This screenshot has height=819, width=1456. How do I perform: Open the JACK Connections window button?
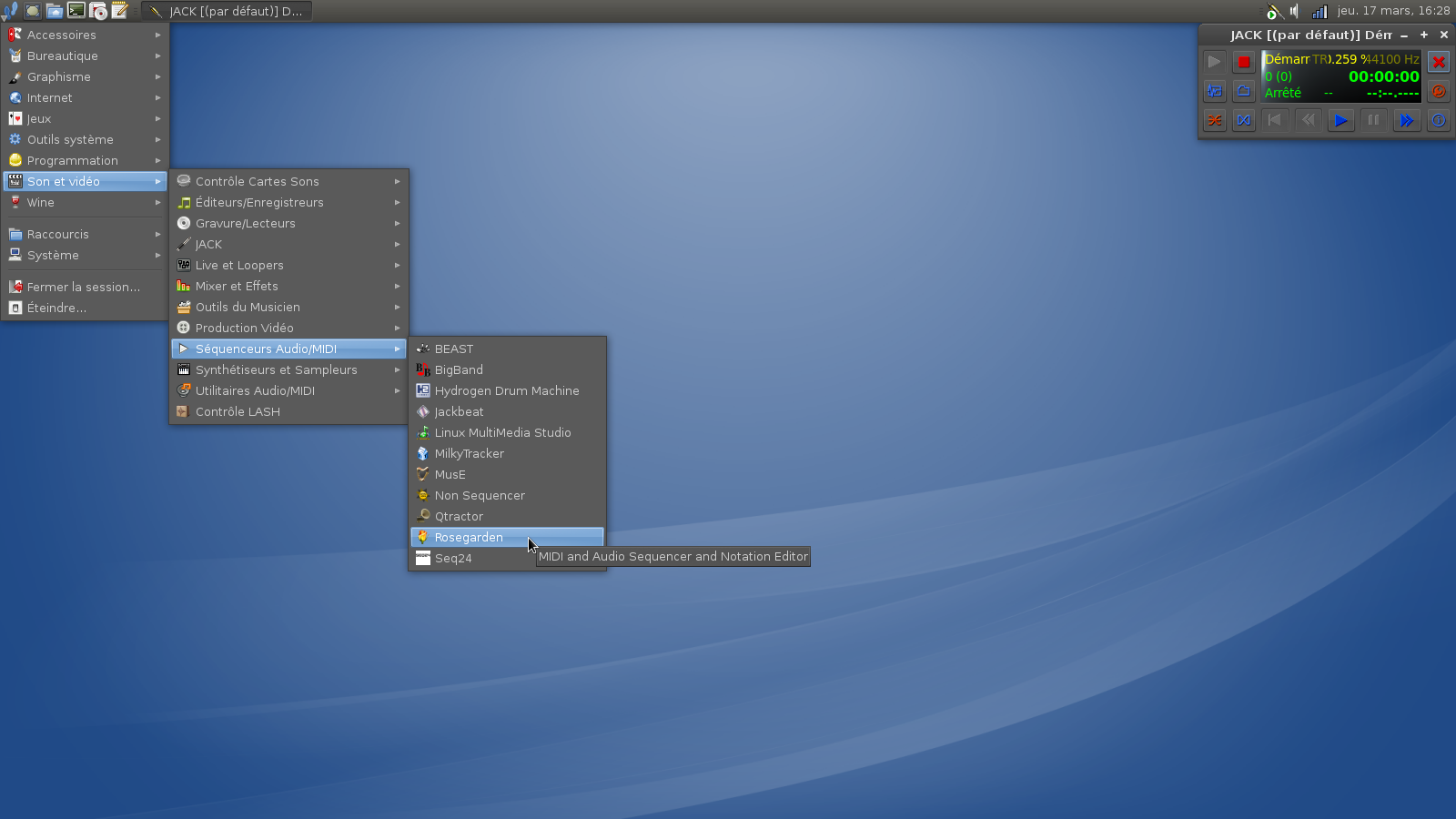(x=1215, y=120)
